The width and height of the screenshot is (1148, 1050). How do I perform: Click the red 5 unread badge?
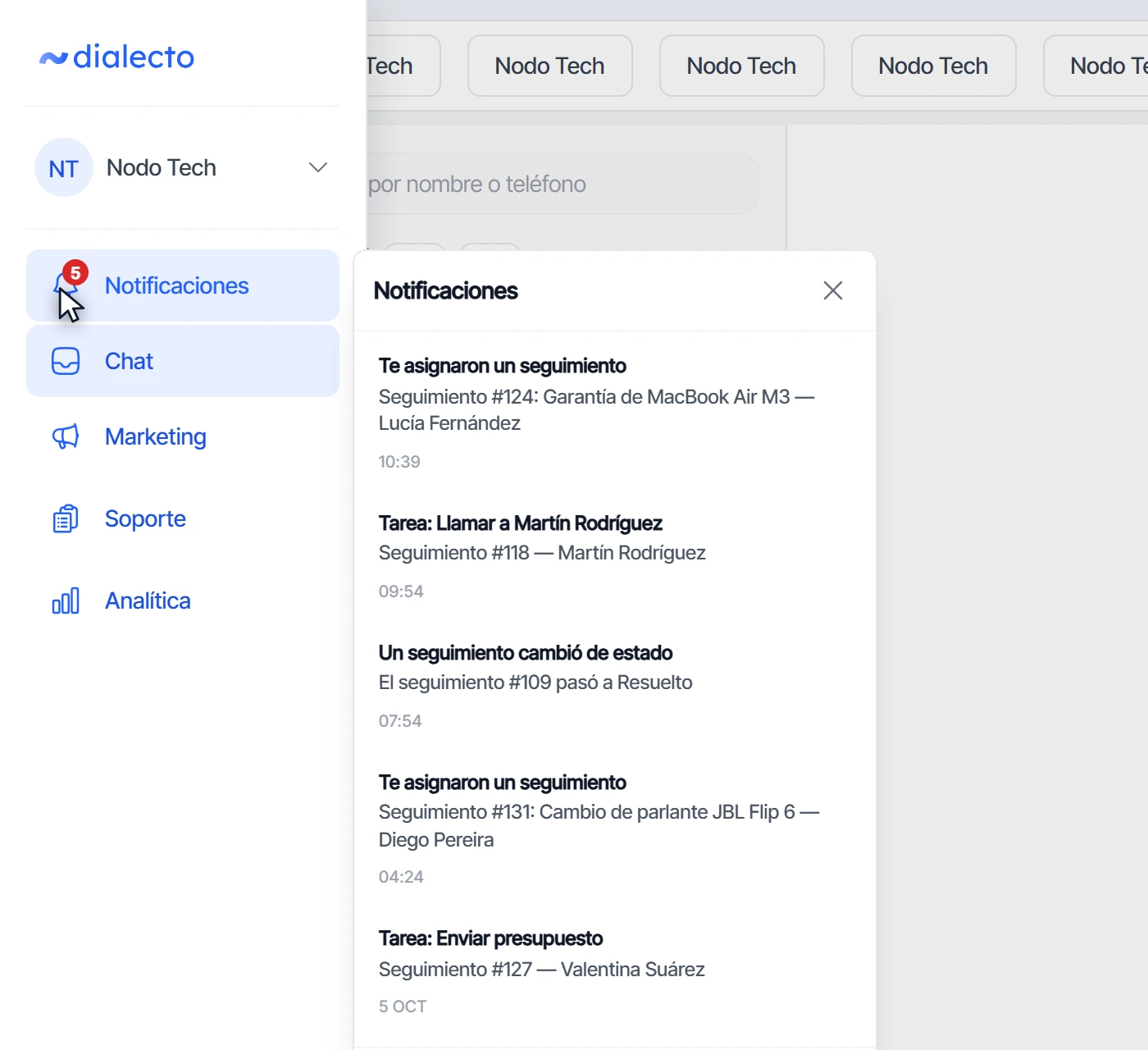[x=75, y=272]
